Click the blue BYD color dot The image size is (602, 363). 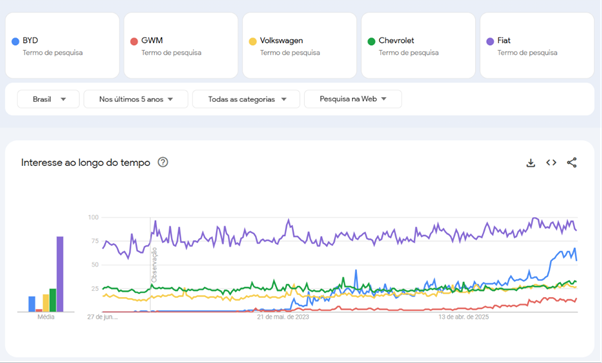[x=15, y=41]
